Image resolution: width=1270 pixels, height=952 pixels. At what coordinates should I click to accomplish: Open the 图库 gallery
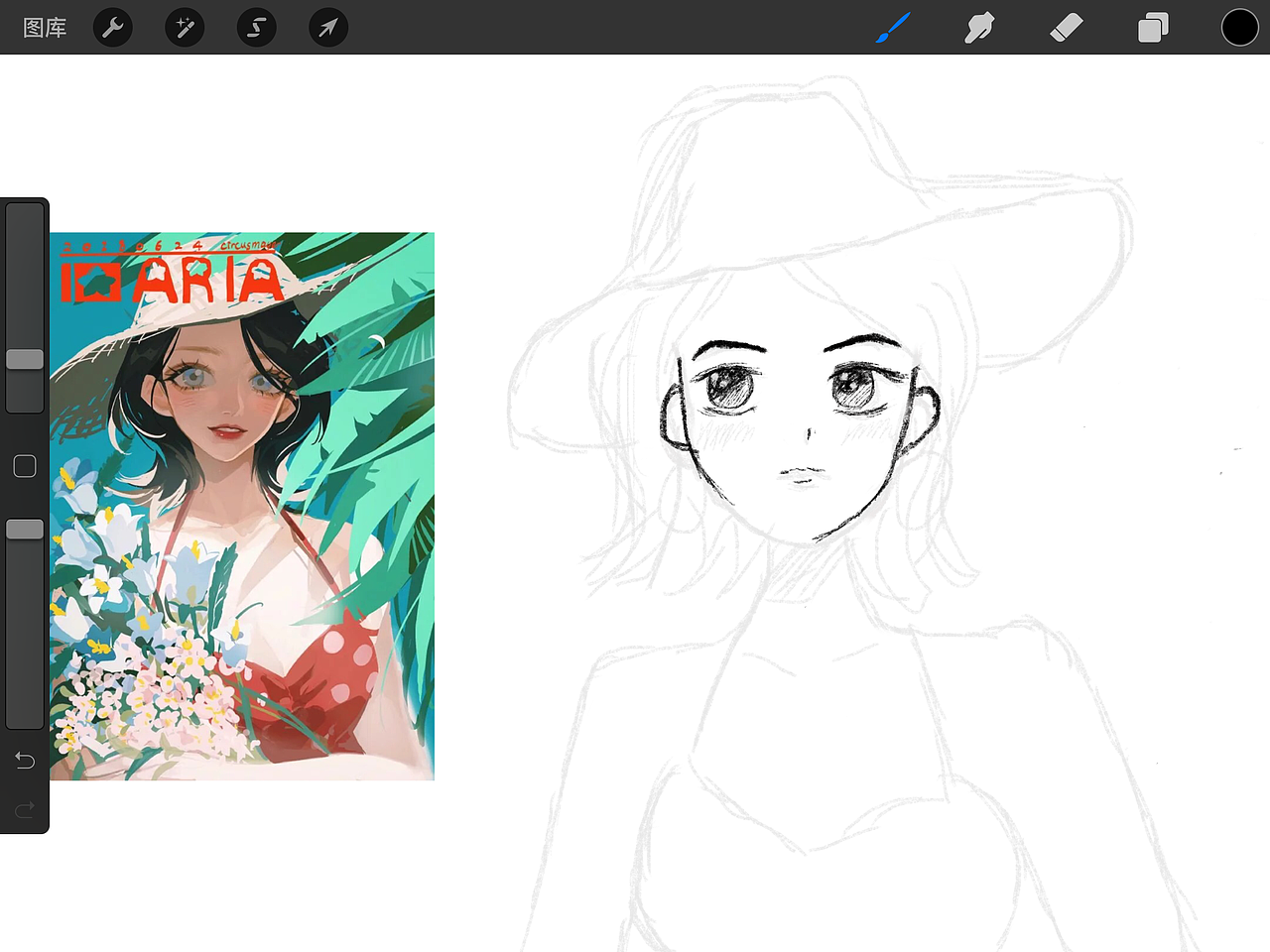[45, 28]
